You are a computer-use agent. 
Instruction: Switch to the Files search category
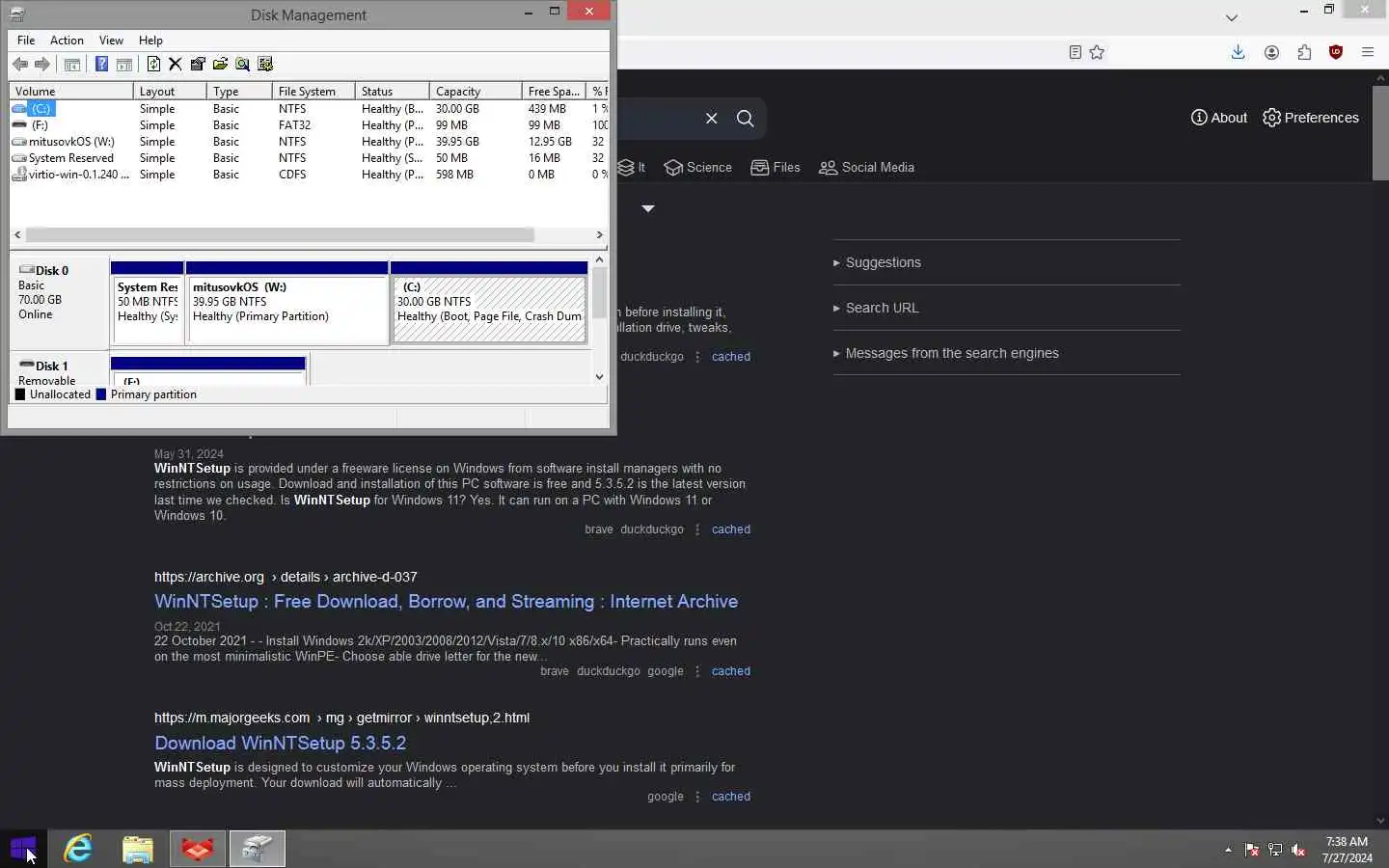click(x=776, y=167)
